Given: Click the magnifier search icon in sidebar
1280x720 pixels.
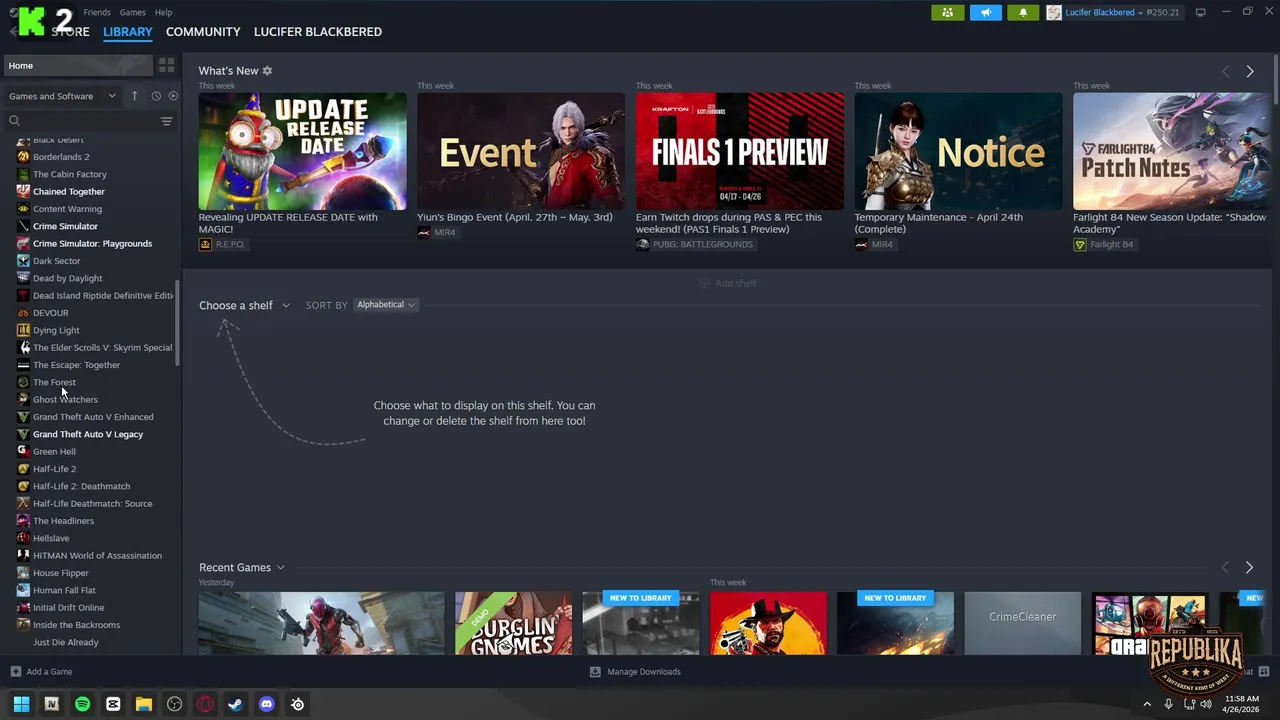Looking at the screenshot, I should pyautogui.click(x=15, y=121).
